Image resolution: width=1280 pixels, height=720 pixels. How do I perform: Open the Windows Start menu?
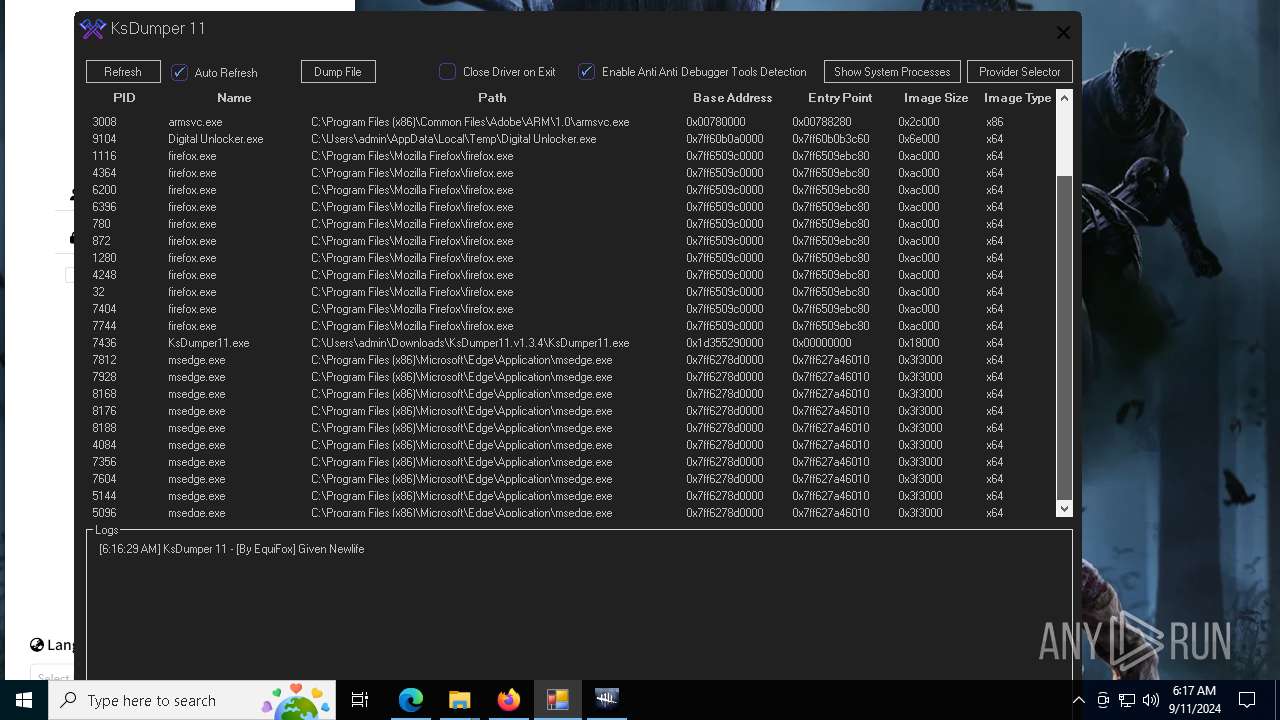tap(24, 700)
